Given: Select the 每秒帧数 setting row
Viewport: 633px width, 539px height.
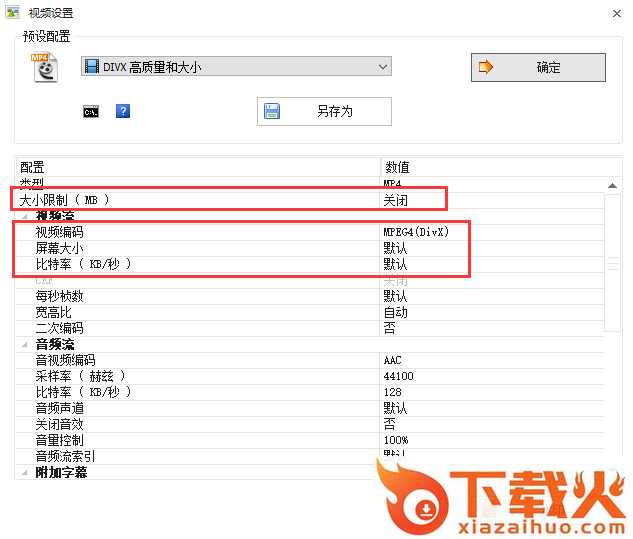Looking at the screenshot, I should coord(59,296).
